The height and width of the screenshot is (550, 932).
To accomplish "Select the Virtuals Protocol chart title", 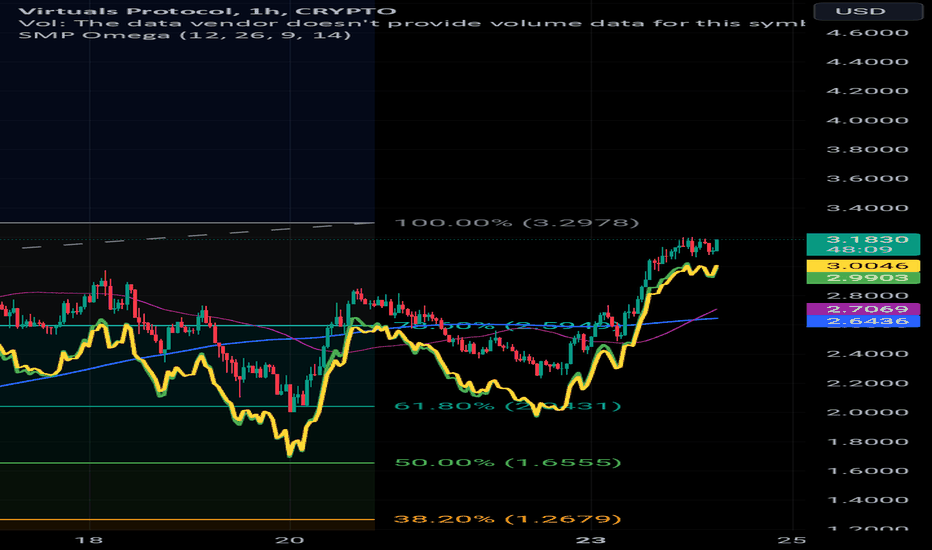I will tap(206, 11).
